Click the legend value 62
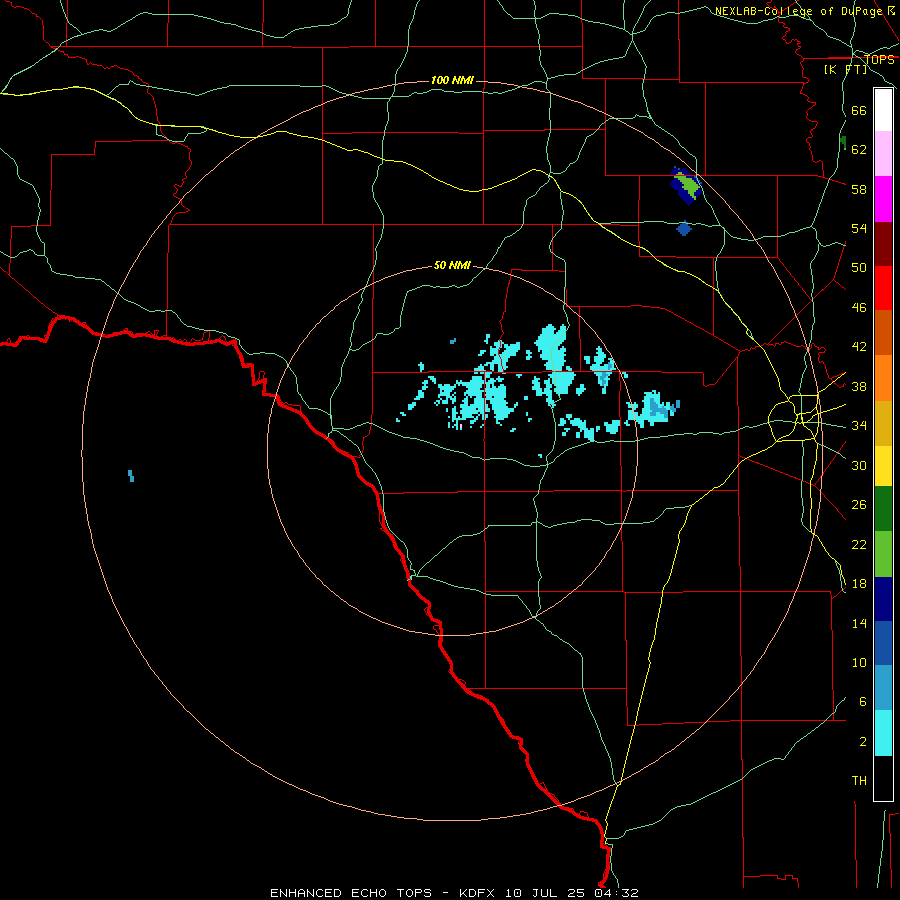Screen dimensions: 900x900 pyautogui.click(x=859, y=150)
